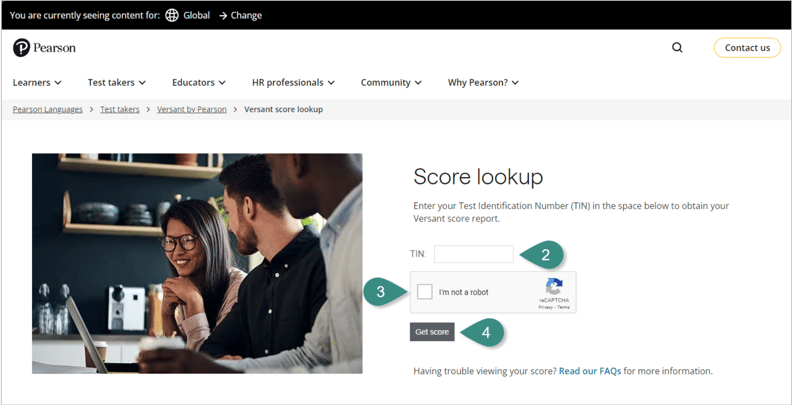
Task: Expand the Community menu chevron
Action: [x=418, y=83]
